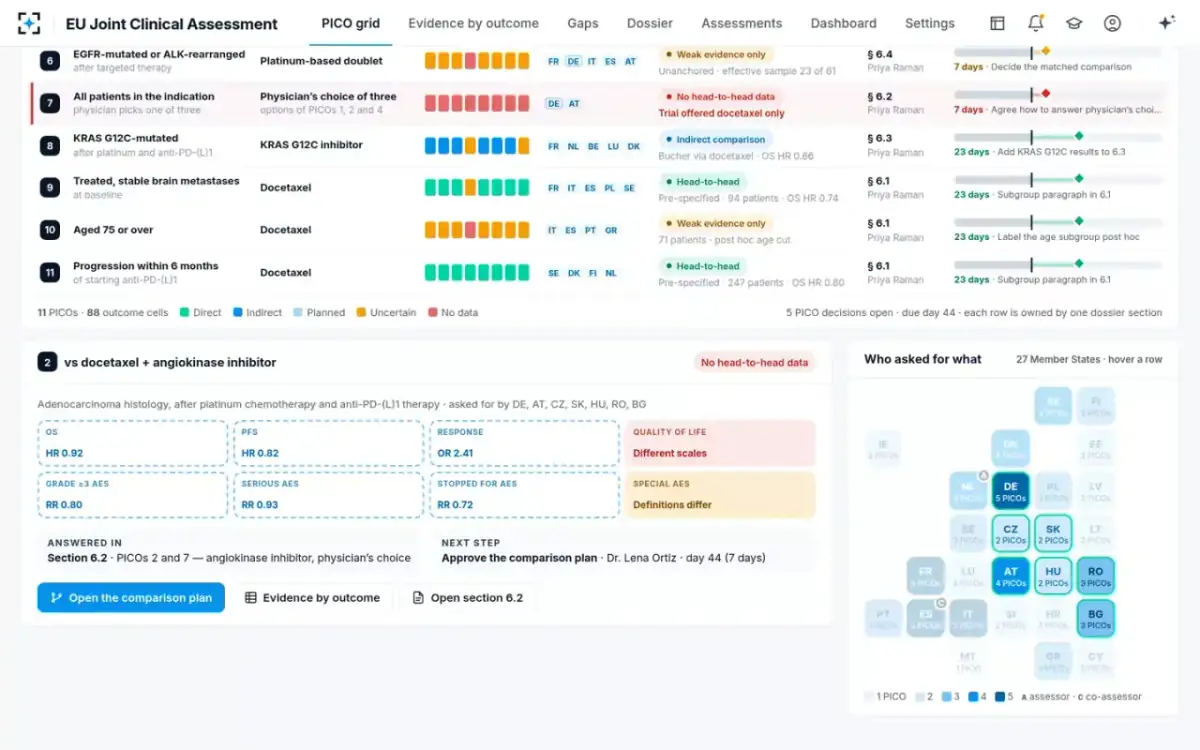Open the notifications bell
This screenshot has height=750, width=1200.
[1035, 23]
